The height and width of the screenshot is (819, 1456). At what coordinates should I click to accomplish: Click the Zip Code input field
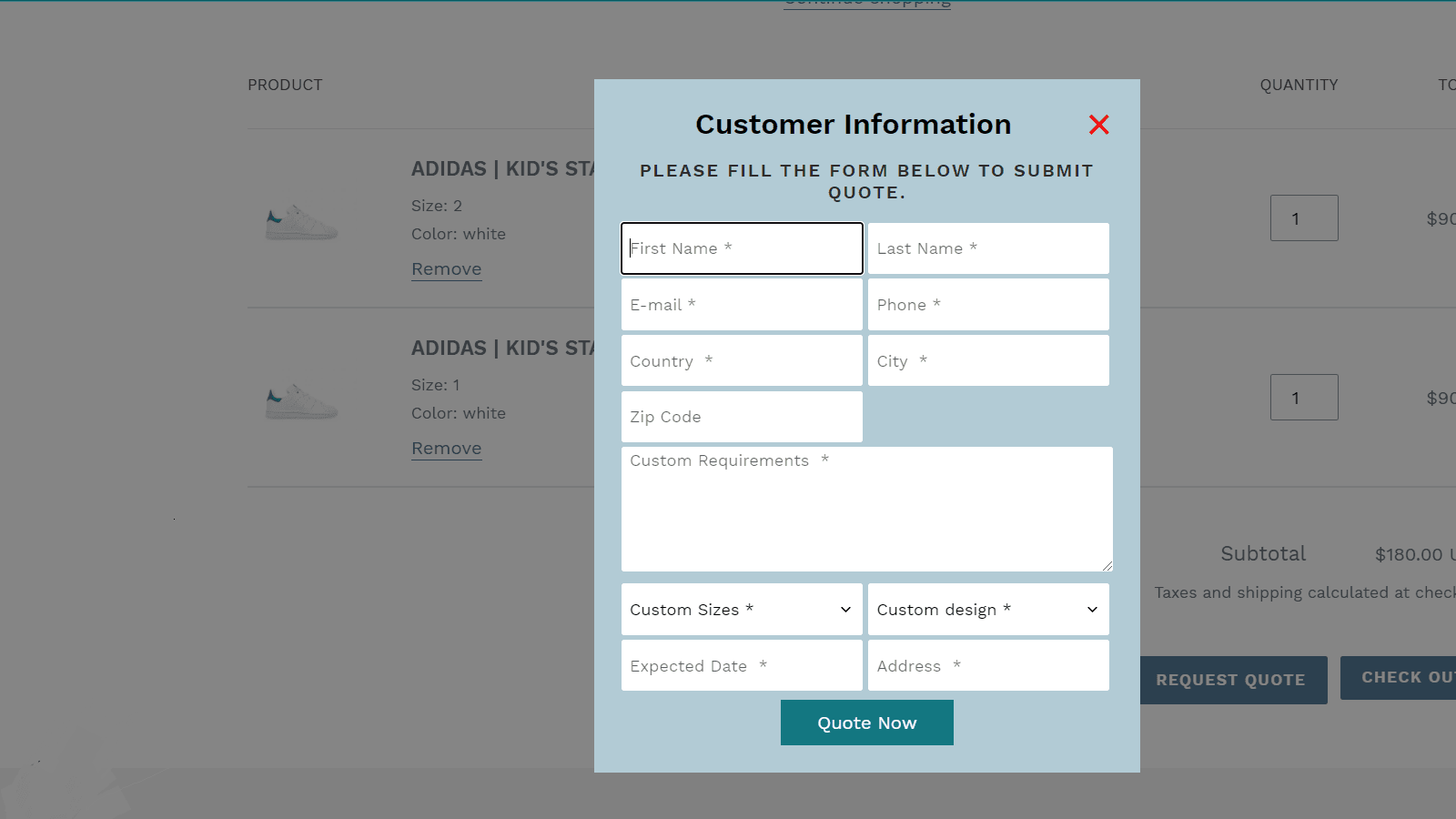(741, 416)
